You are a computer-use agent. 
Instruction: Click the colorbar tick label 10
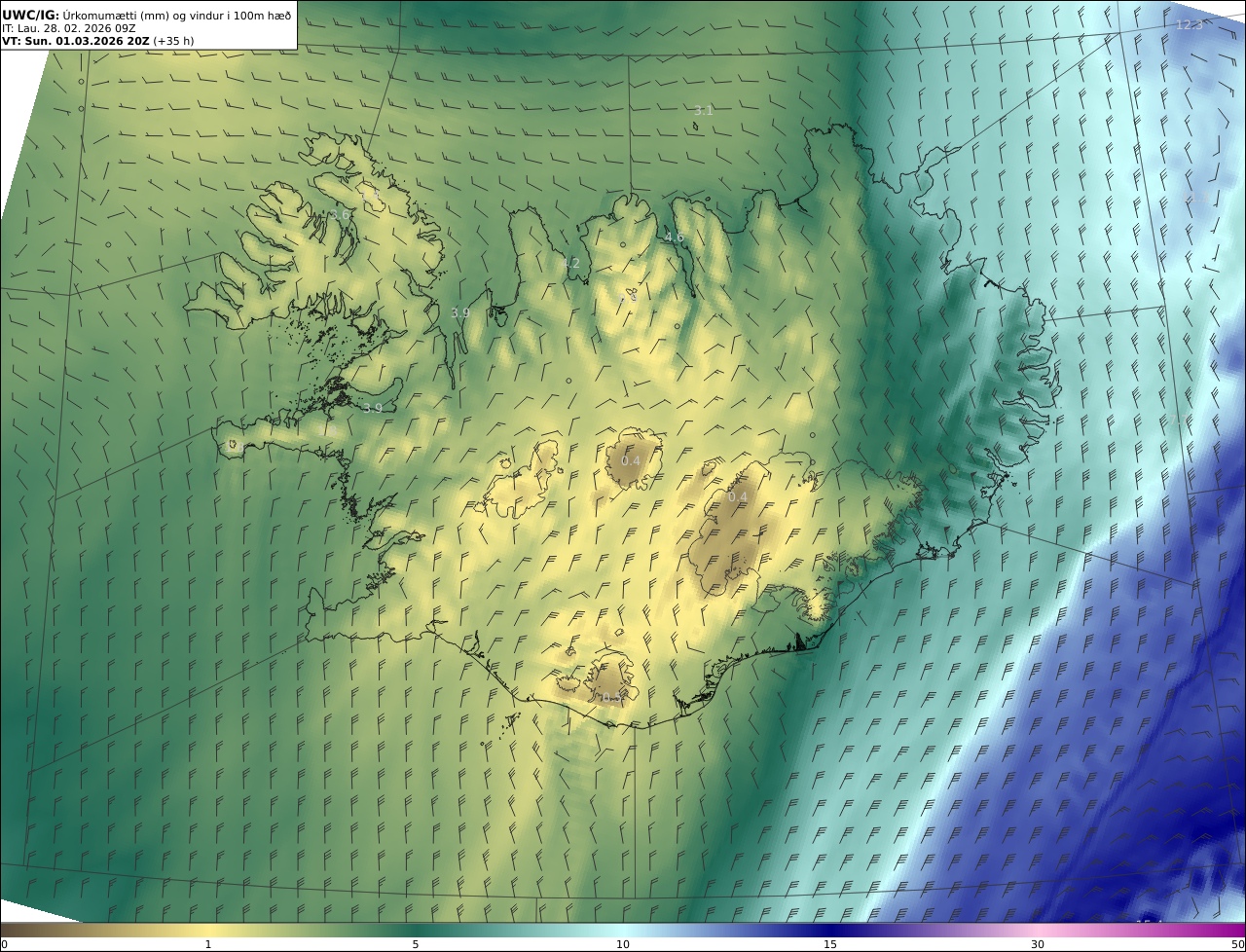(623, 944)
